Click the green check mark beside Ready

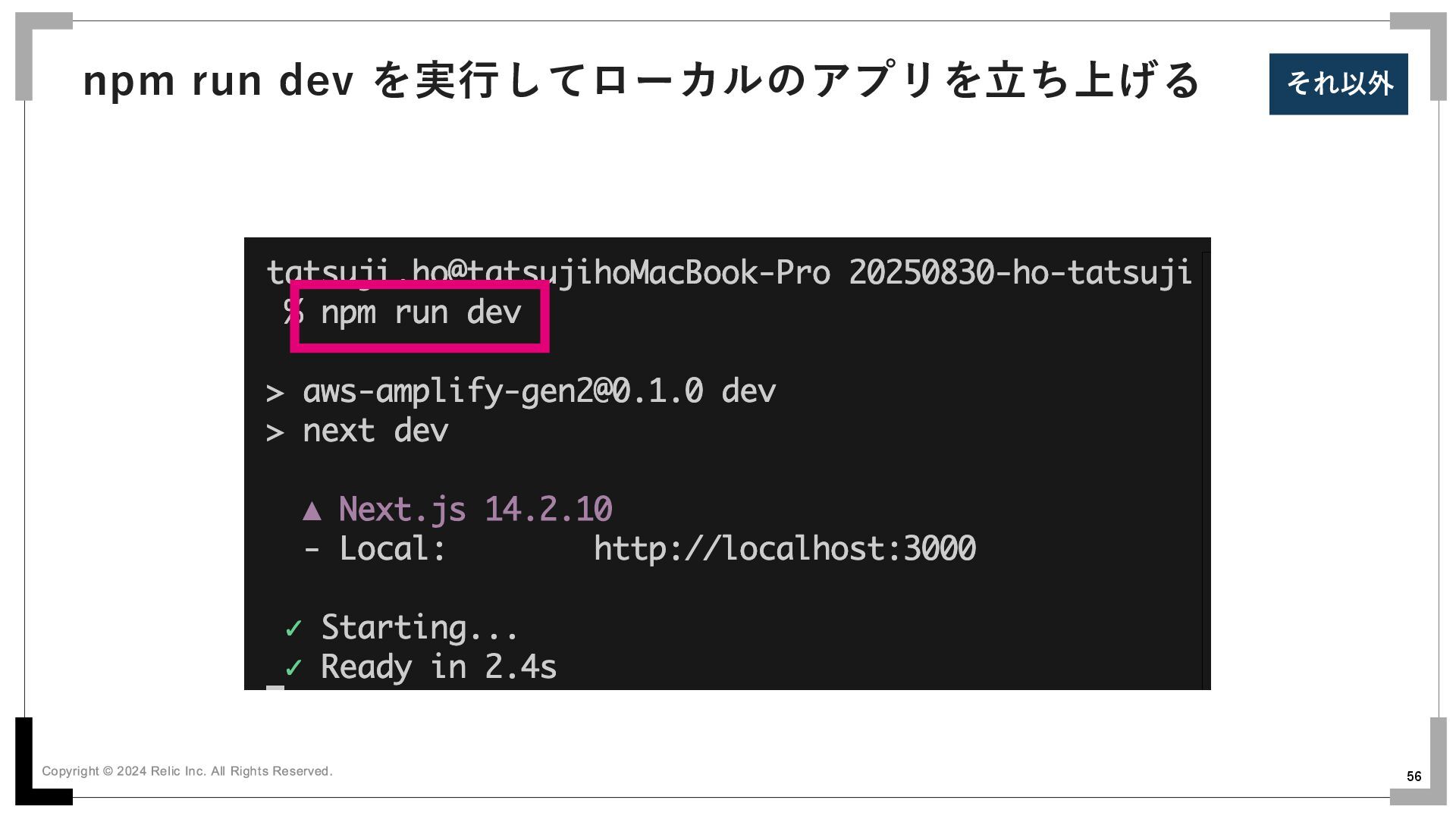pyautogui.click(x=293, y=668)
